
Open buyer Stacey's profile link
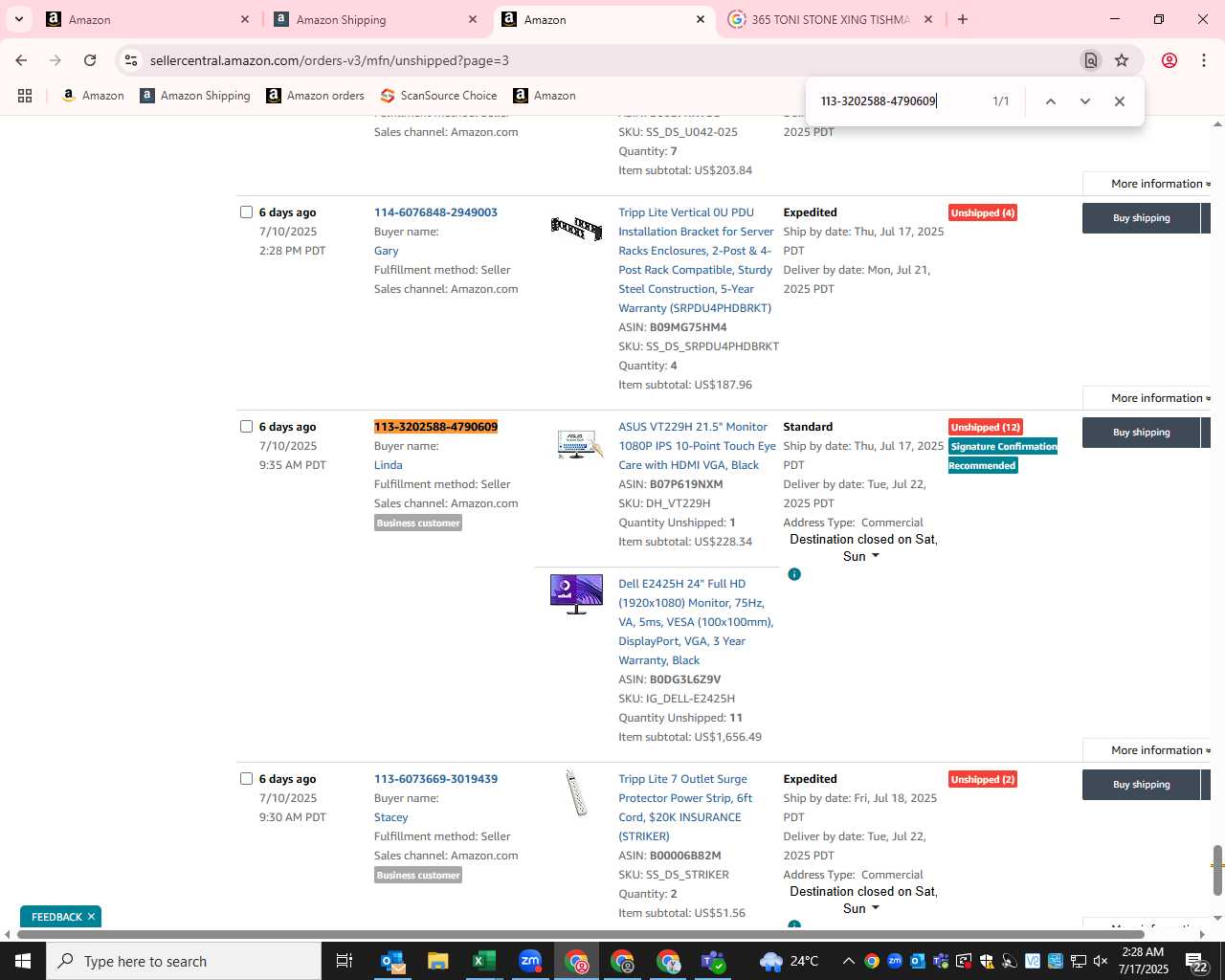pos(390,817)
